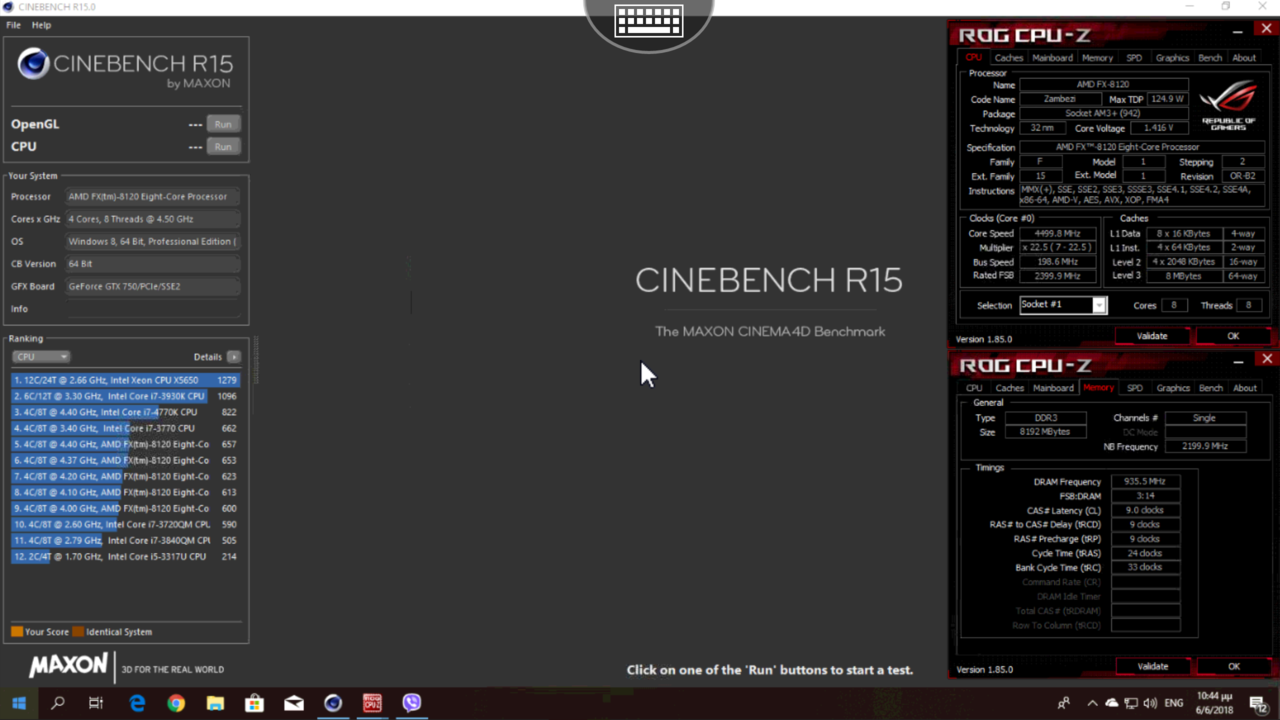This screenshot has width=1280, height=720.
Task: Open Caches tab in lower CPU-Z window
Action: pyautogui.click(x=1009, y=388)
